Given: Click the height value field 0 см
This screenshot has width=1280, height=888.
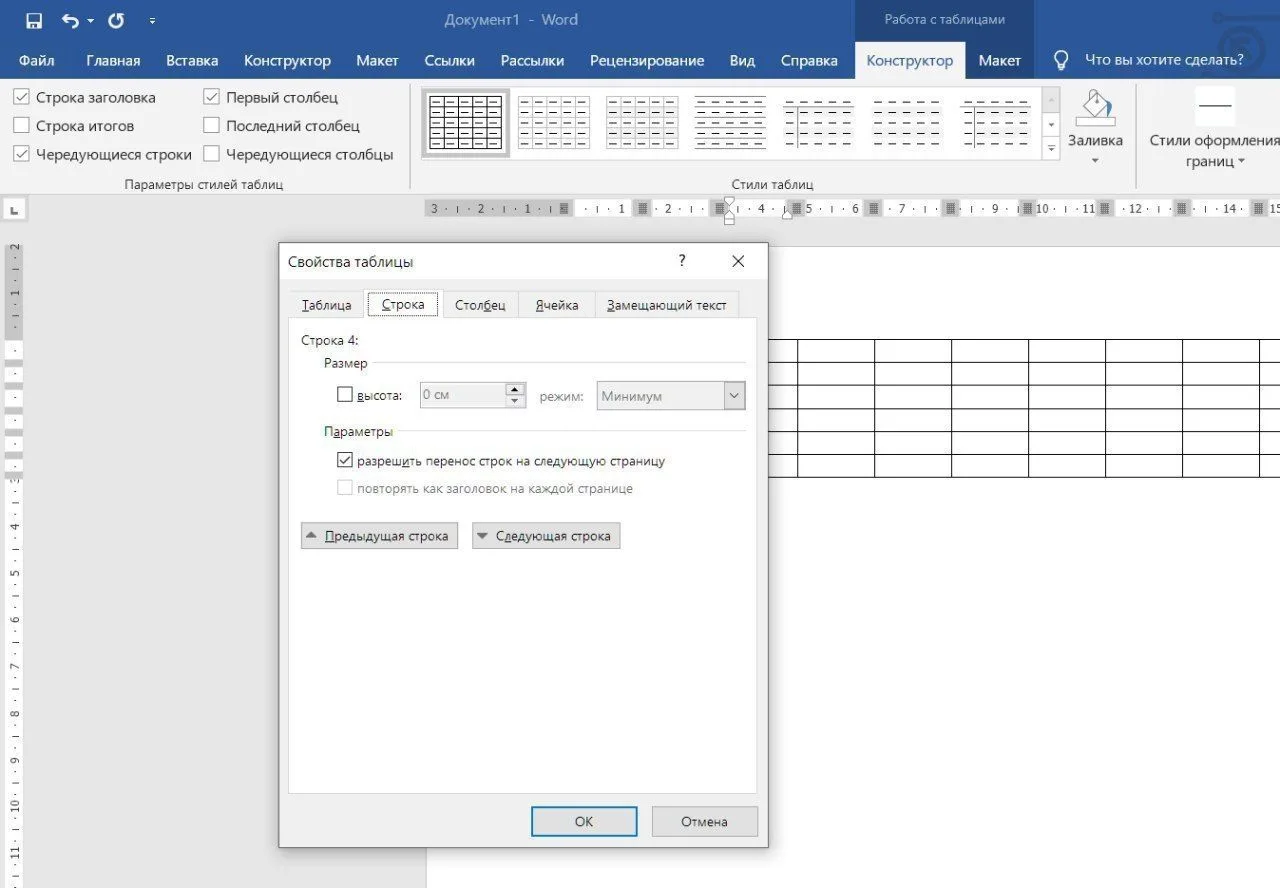Looking at the screenshot, I should coord(462,395).
